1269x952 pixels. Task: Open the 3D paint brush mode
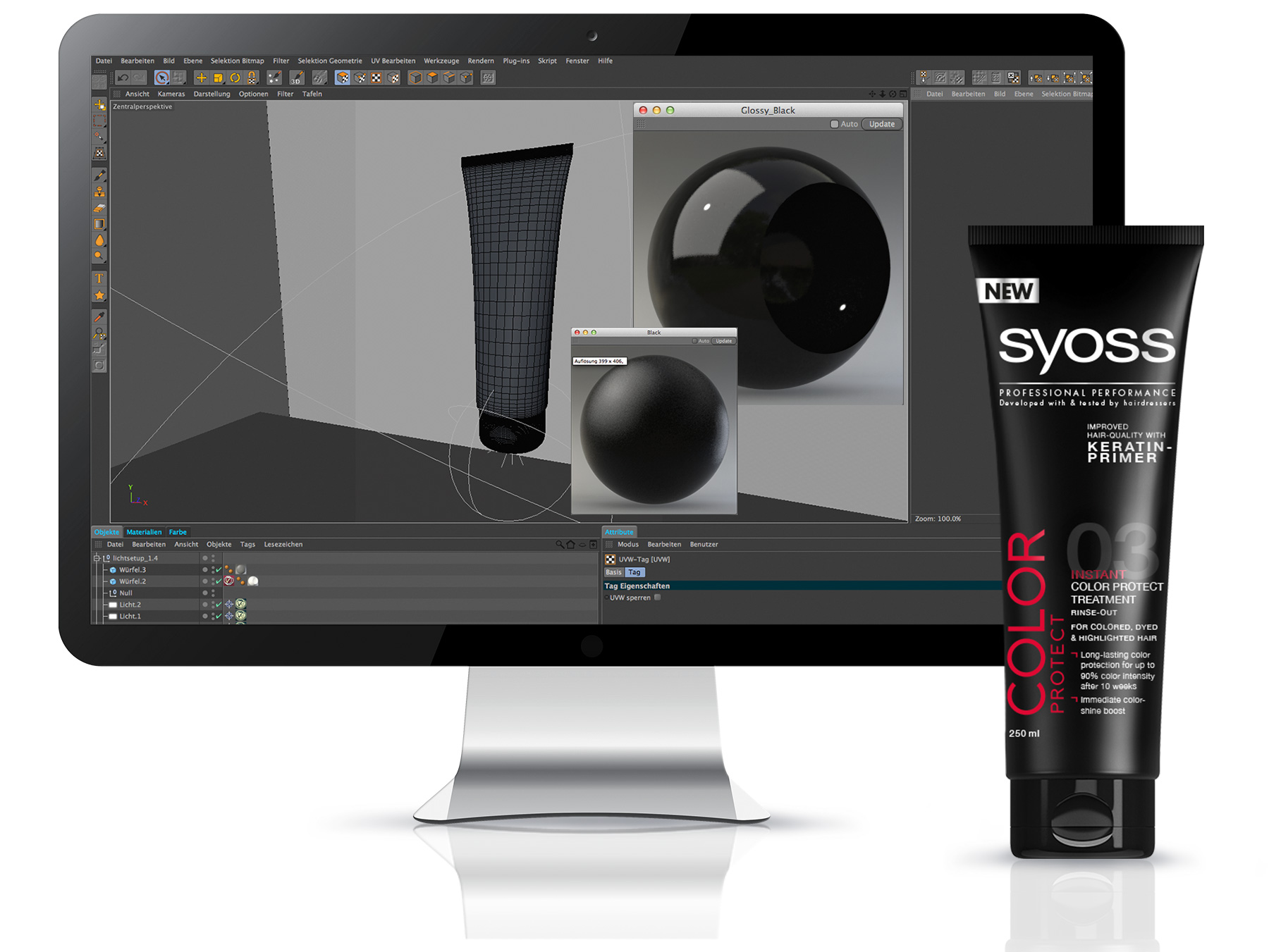coord(297,78)
